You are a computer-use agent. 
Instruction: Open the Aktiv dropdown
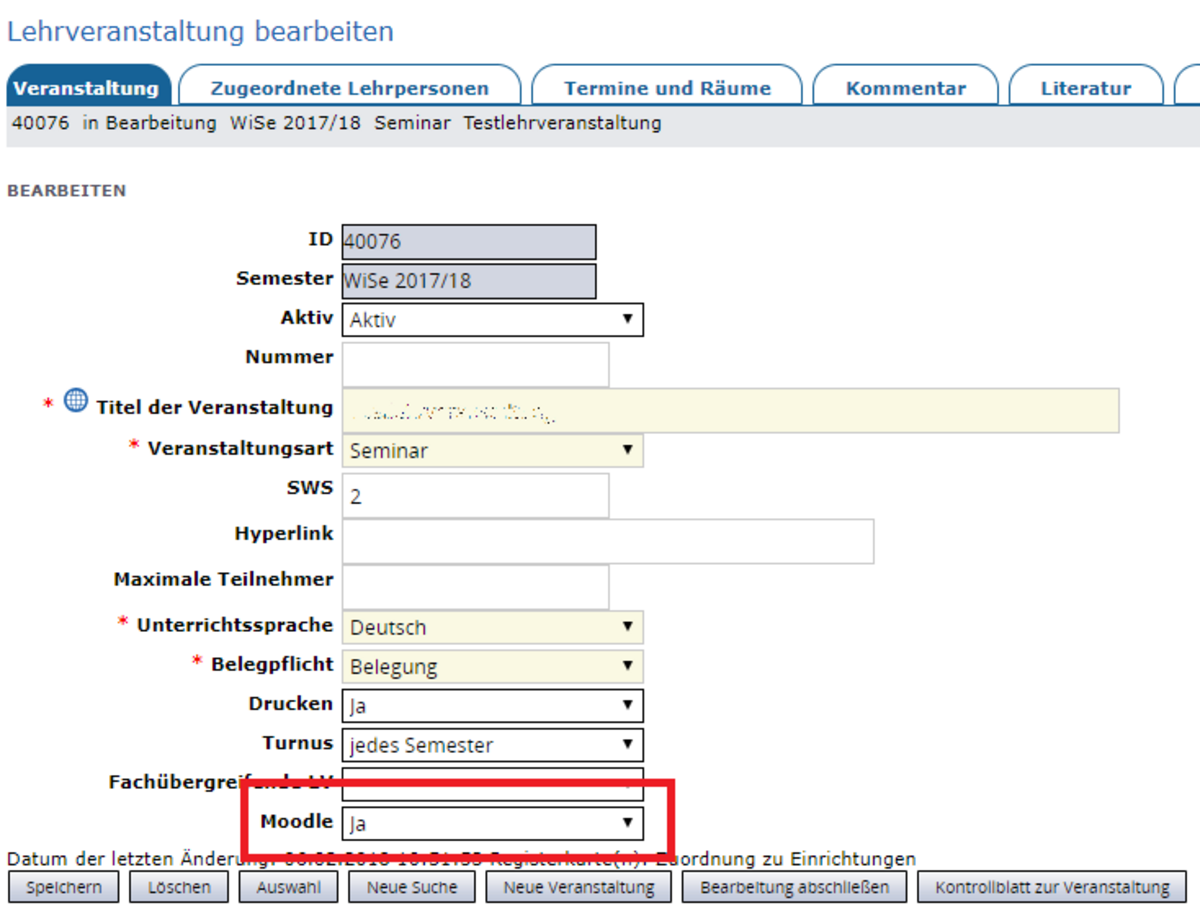492,320
